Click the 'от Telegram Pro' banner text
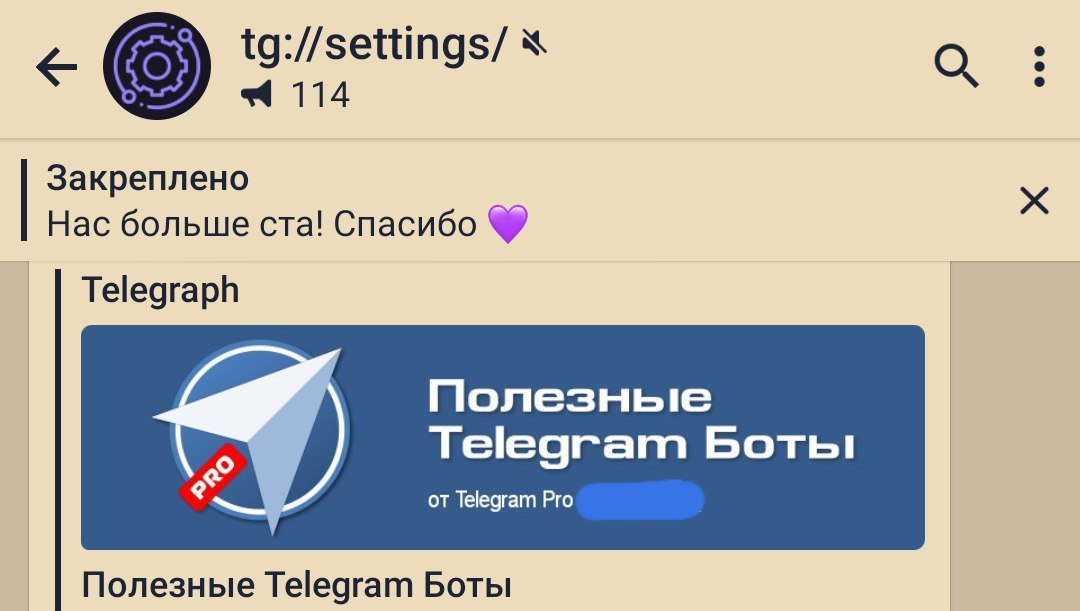Image resolution: width=1080 pixels, height=611 pixels. click(500, 499)
